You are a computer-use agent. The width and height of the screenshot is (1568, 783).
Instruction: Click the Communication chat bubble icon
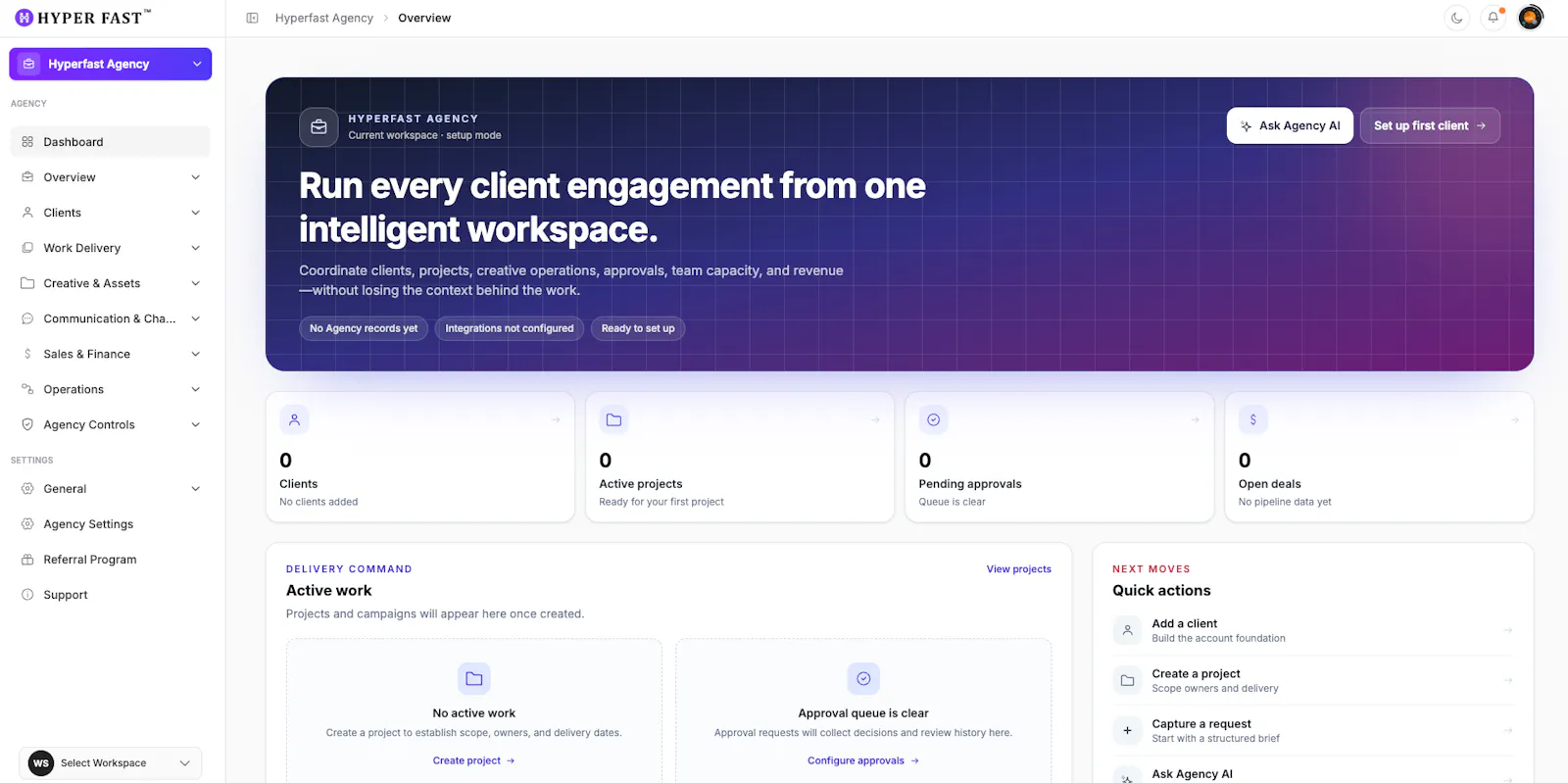coord(27,318)
